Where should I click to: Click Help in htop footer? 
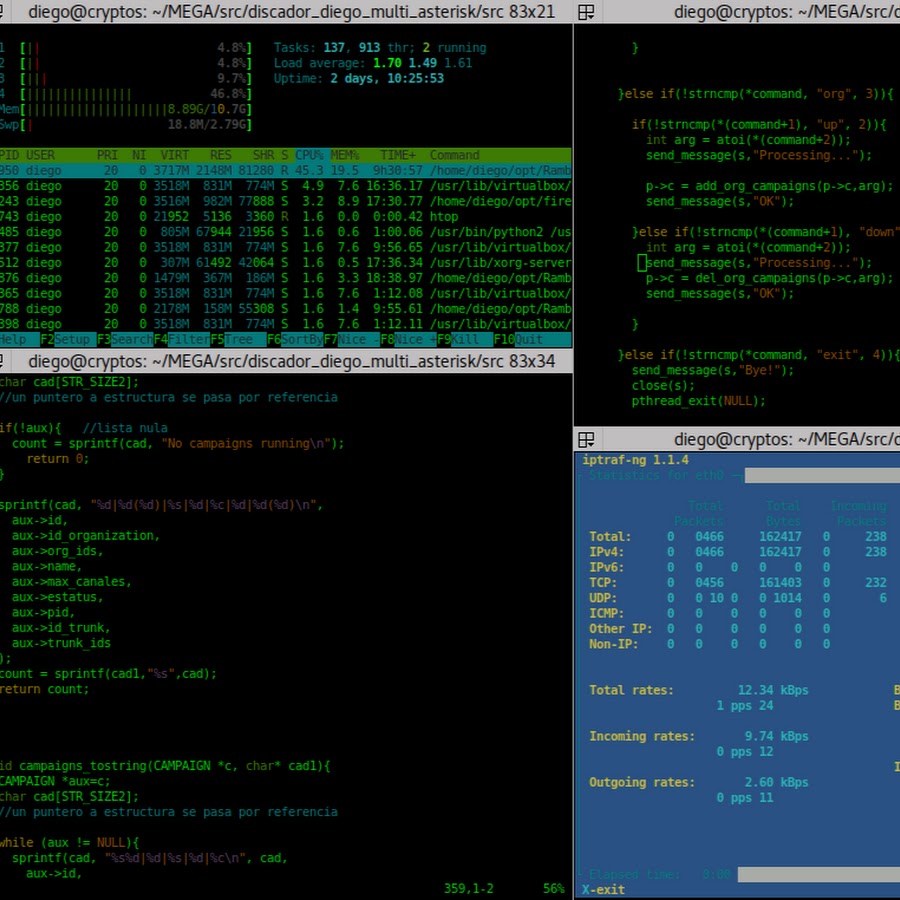[20, 340]
